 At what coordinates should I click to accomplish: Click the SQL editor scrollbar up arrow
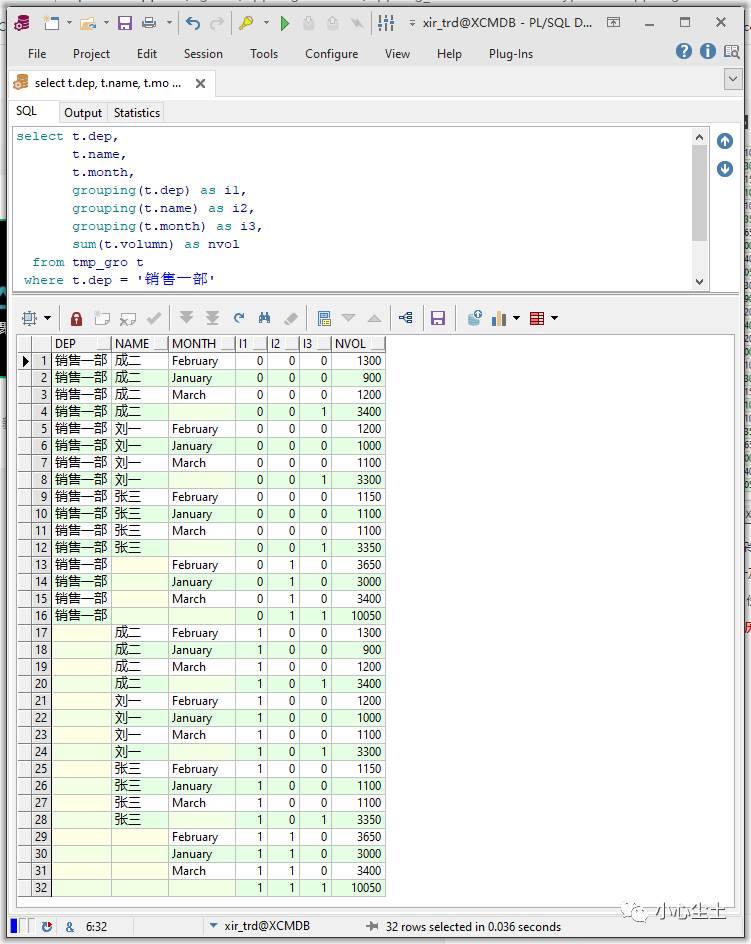pyautogui.click(x=699, y=137)
